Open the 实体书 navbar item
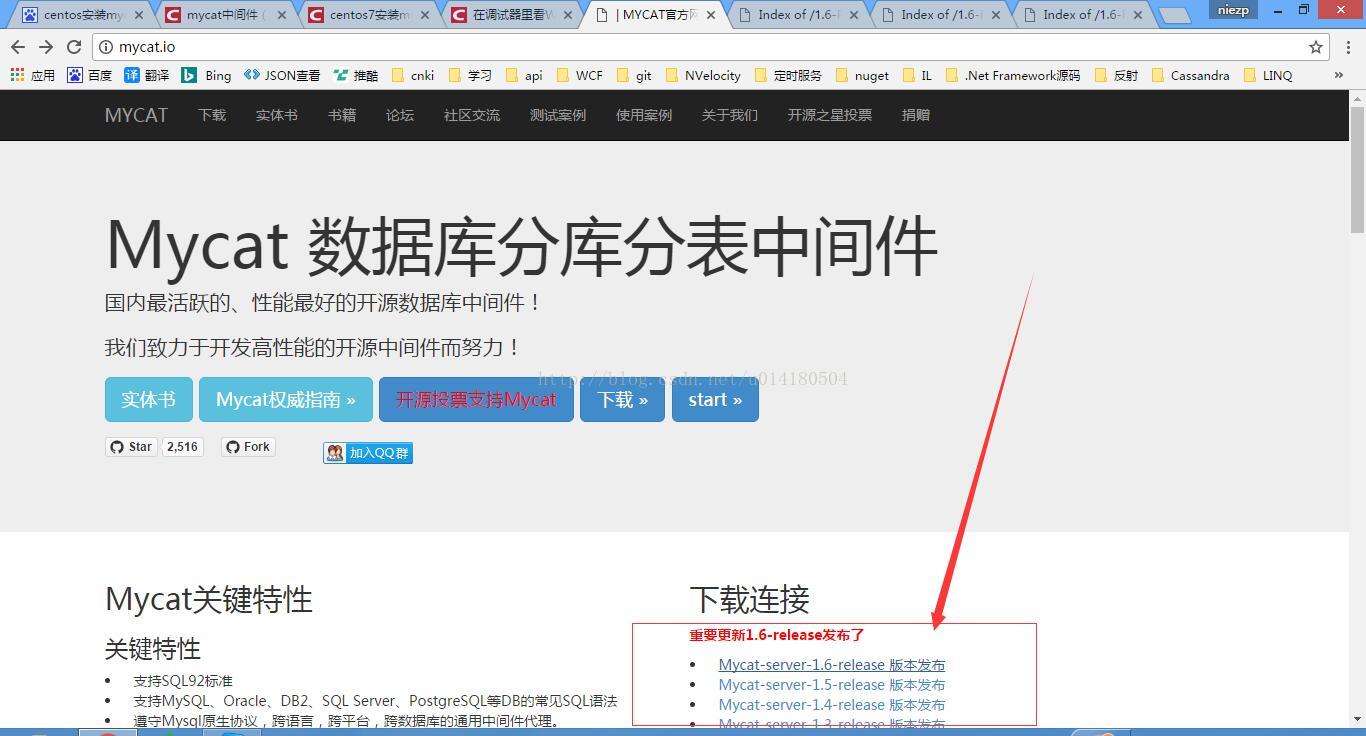The height and width of the screenshot is (736, 1366). (x=276, y=115)
